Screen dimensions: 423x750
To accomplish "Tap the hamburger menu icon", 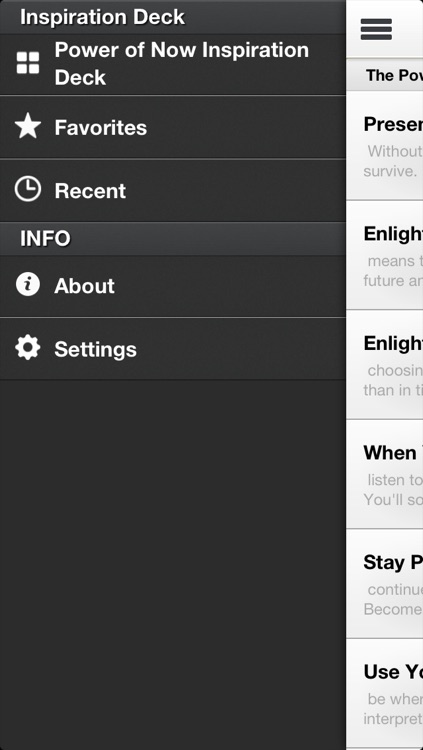I will pyautogui.click(x=376, y=29).
